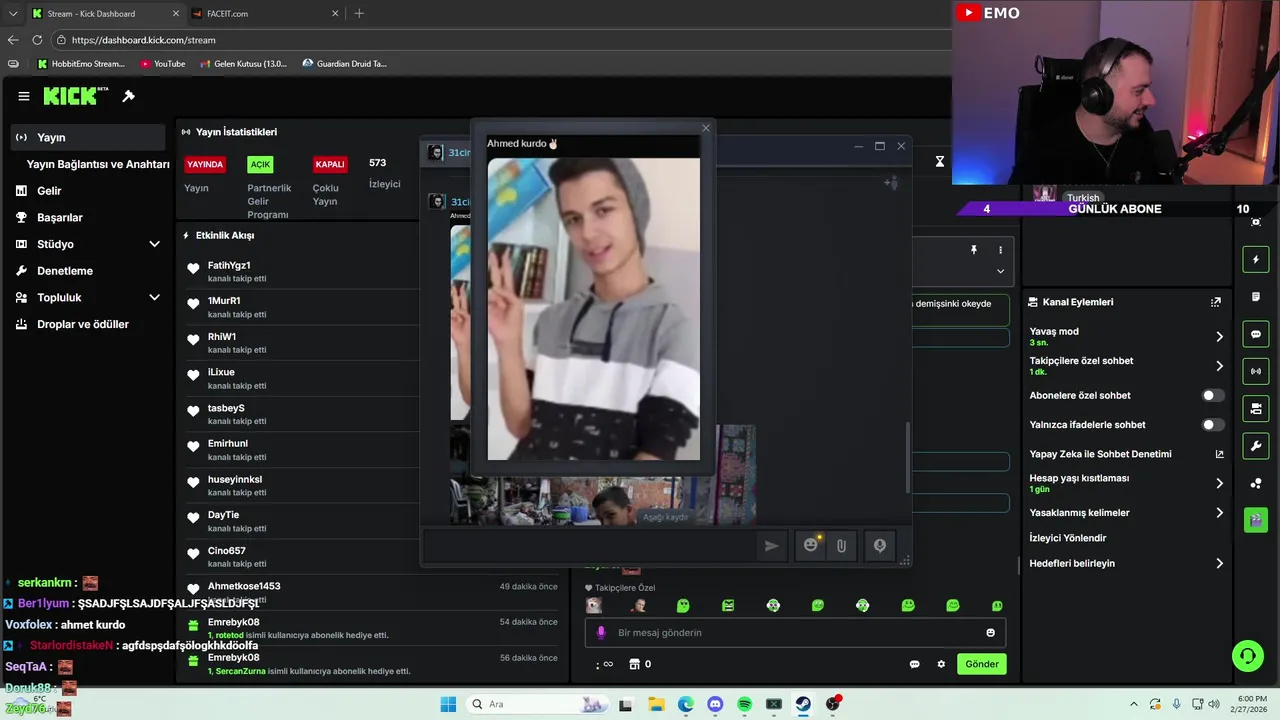Click İzleyici Yönlendir option
Screen dimensions: 1280x720
[1068, 538]
